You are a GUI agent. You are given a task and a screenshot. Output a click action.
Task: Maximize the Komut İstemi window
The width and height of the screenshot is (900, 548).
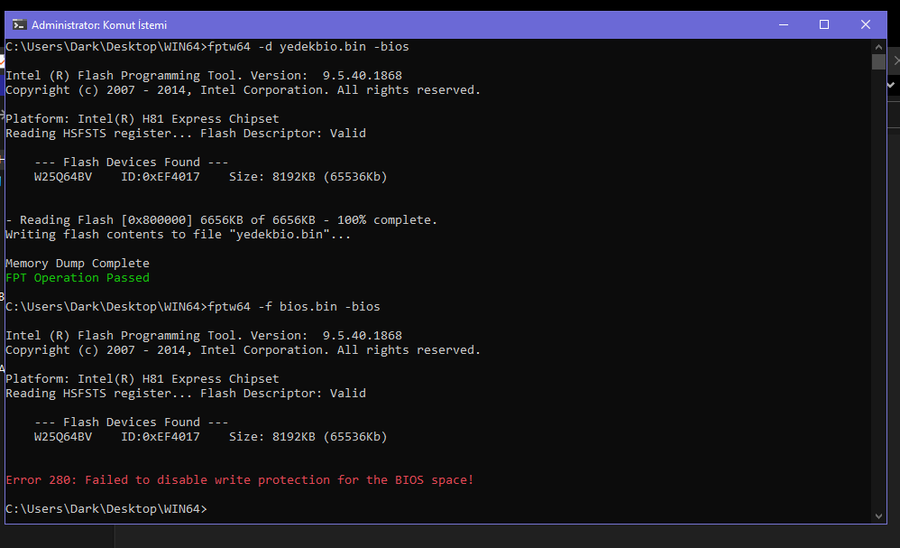click(824, 25)
